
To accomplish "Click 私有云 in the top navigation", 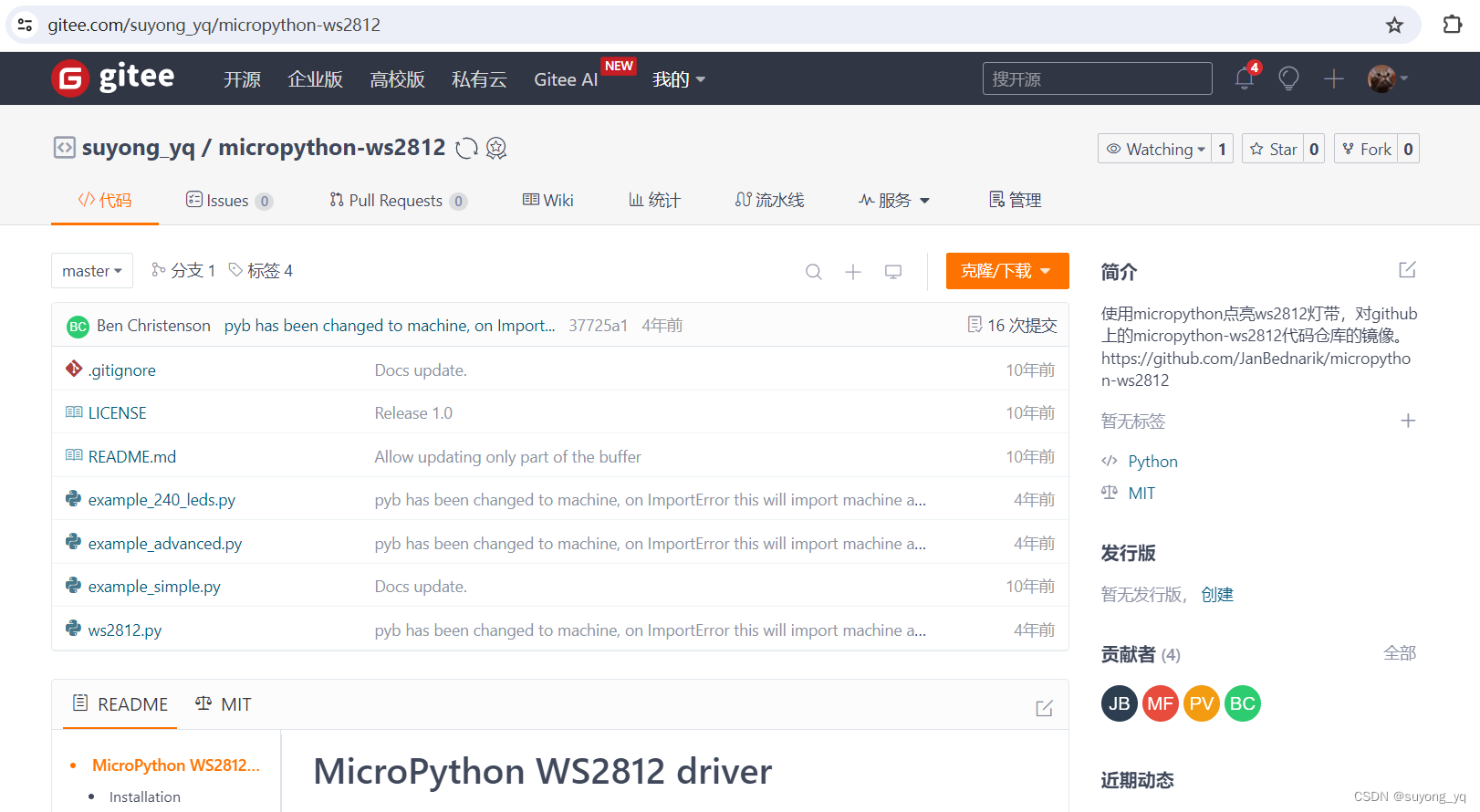I will click(x=479, y=79).
